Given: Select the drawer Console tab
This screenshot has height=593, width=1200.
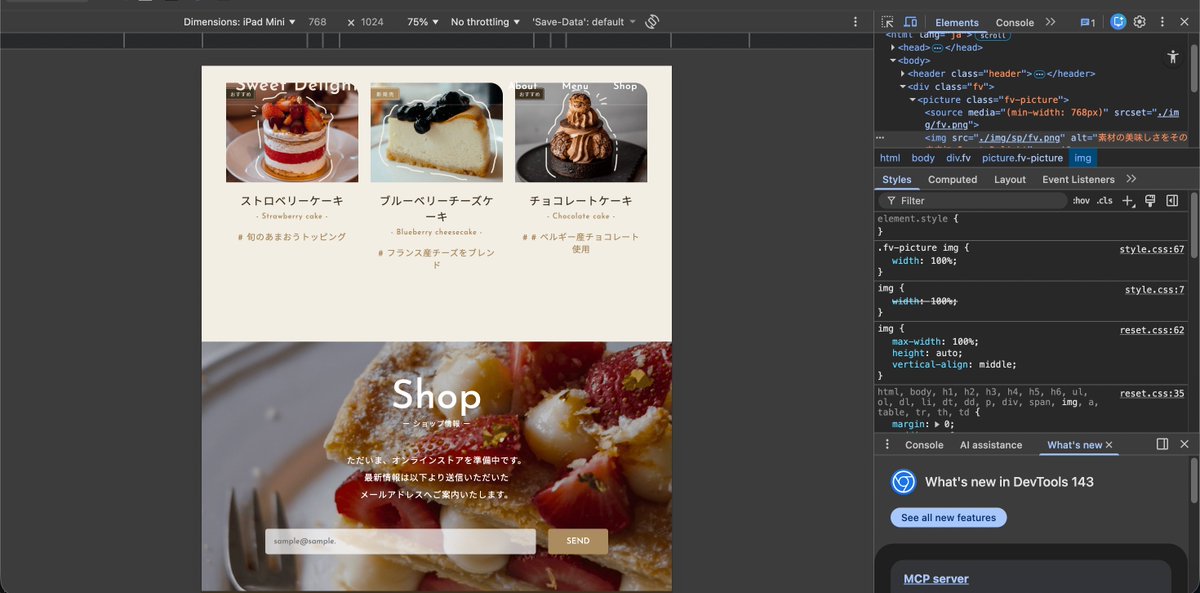Looking at the screenshot, I should (x=924, y=445).
